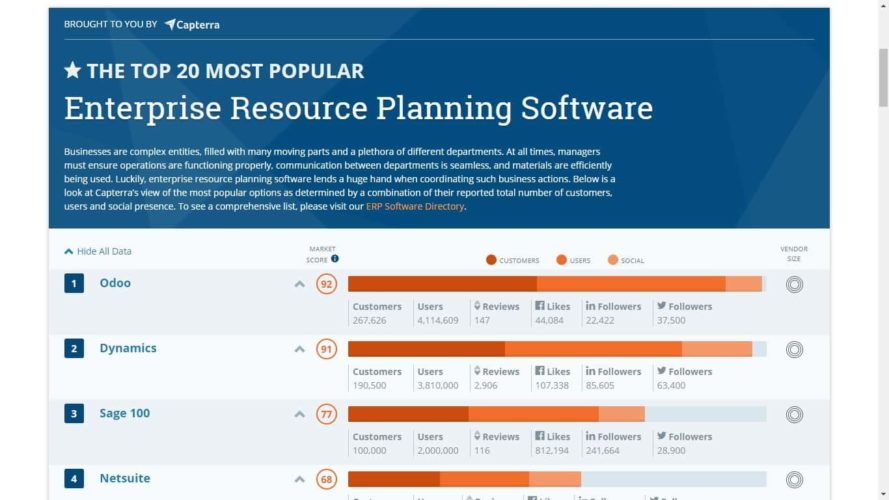889x500 pixels.
Task: Toggle the Customers legend dot
Action: click(x=491, y=260)
